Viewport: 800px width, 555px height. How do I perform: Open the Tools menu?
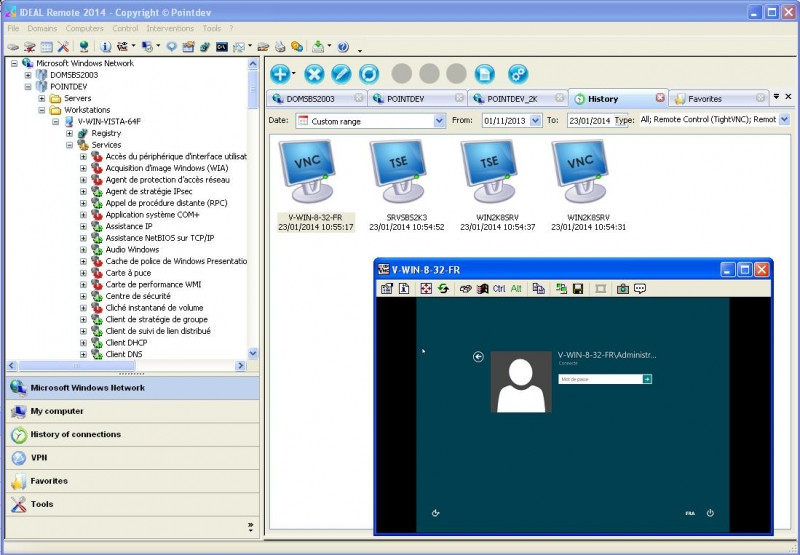[x=212, y=29]
